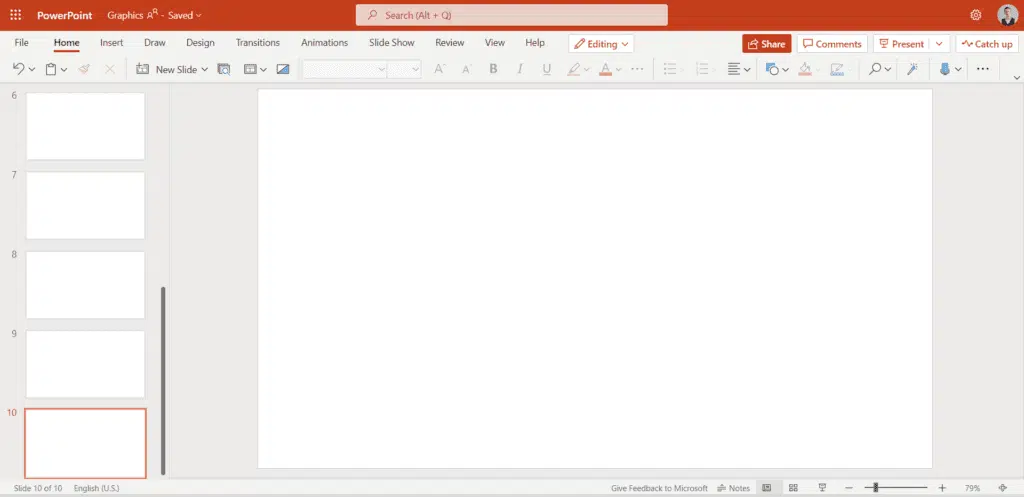
Task: Open the Insert ribbon tab
Action: point(111,43)
